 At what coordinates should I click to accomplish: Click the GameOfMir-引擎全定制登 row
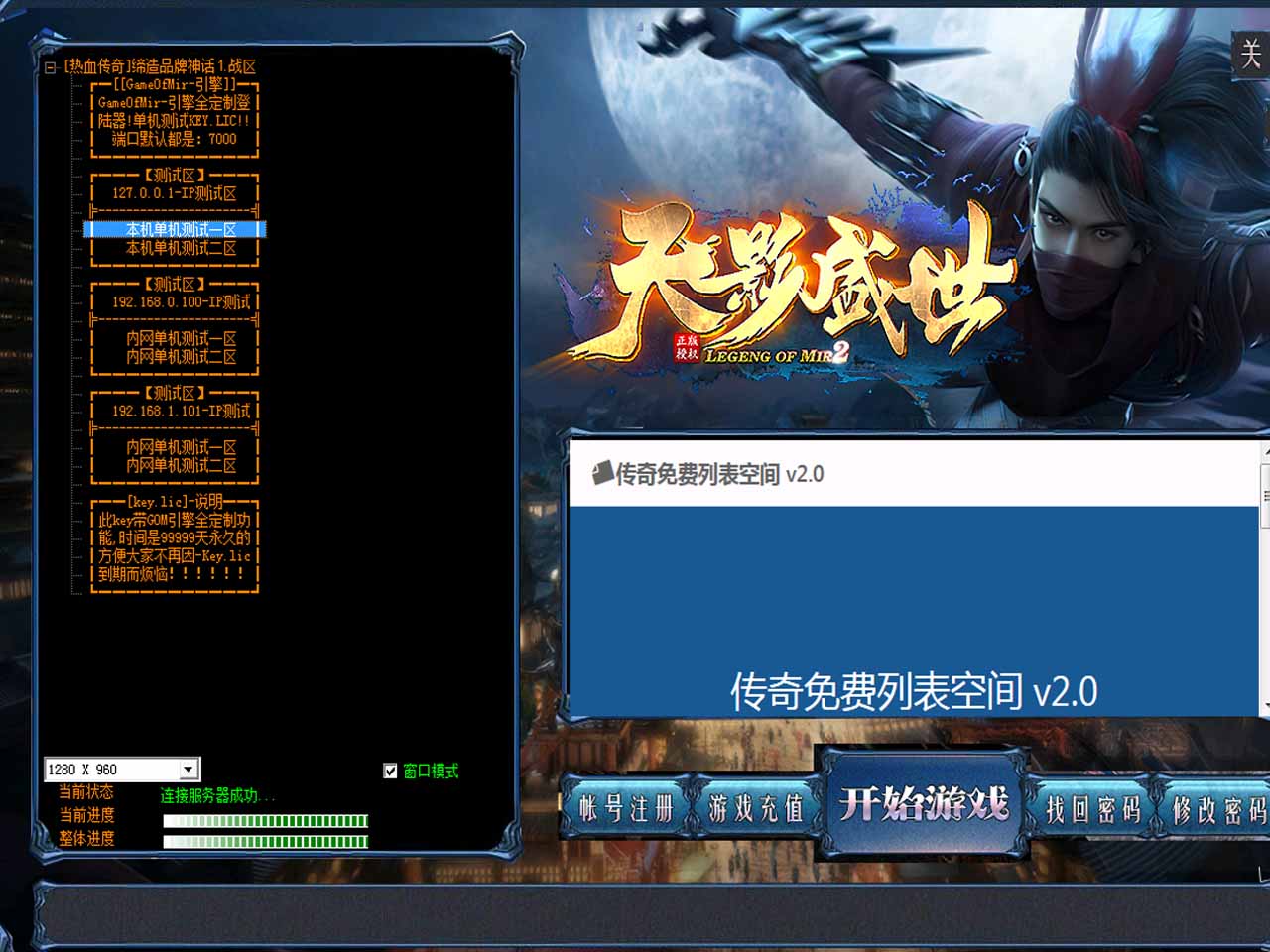click(x=175, y=102)
